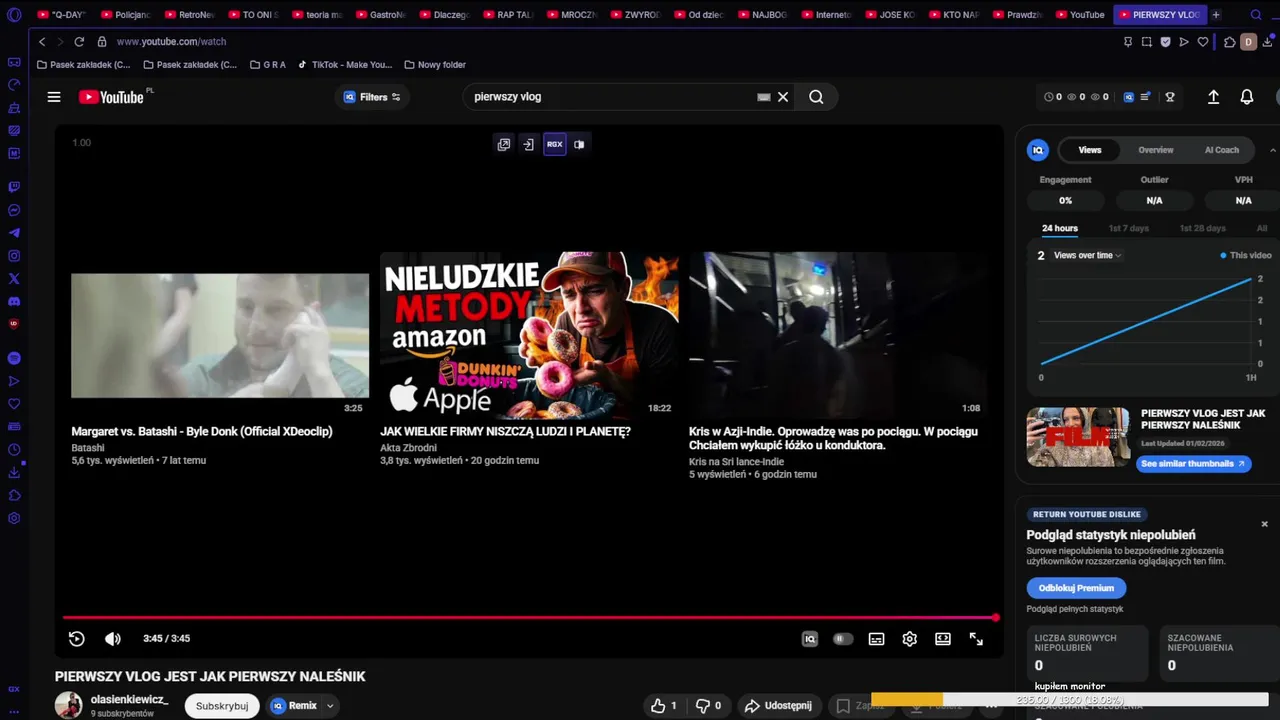
Task: Click the pop-out player overlay icon
Action: (x=504, y=144)
